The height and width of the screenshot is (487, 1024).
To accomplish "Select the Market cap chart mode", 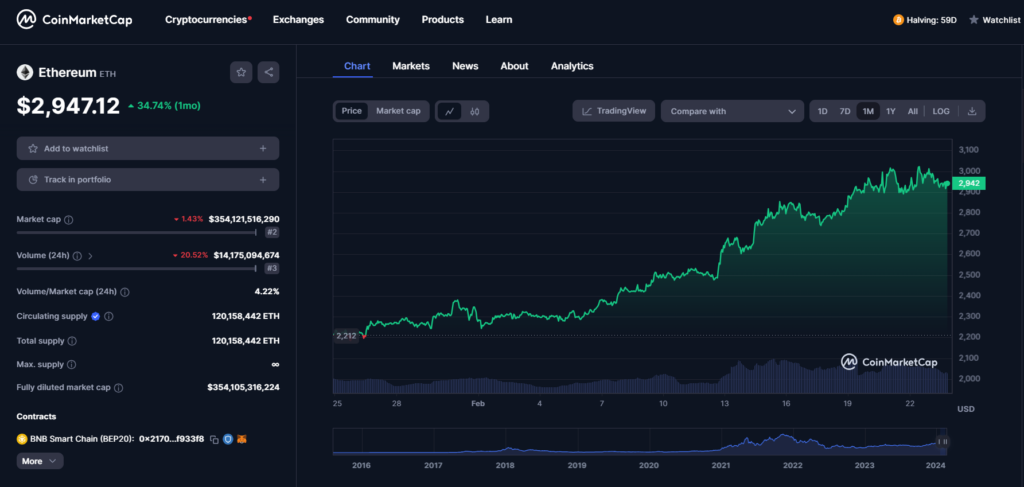I will (x=398, y=111).
